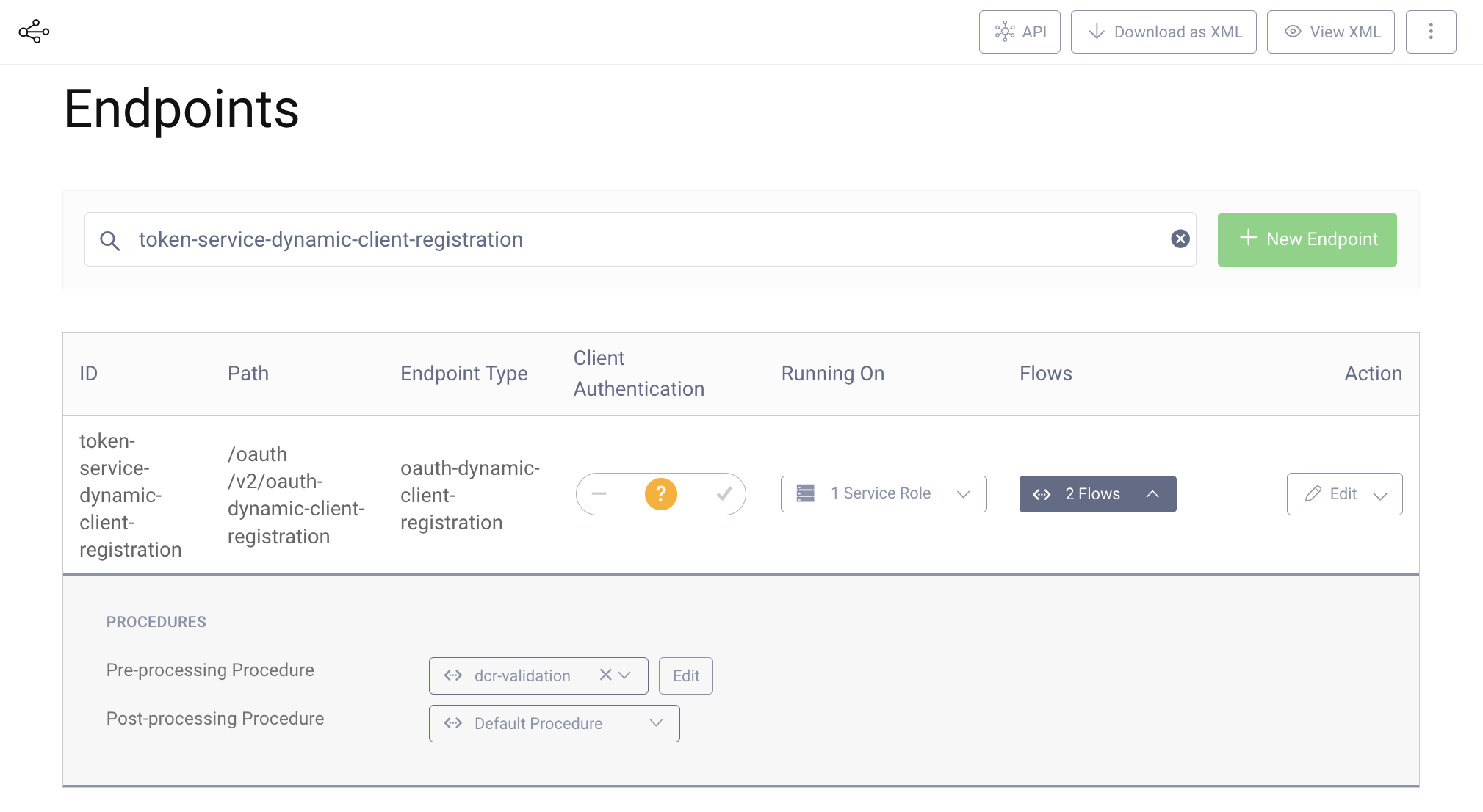This screenshot has width=1483, height=812.
Task: Click the network logo icon top-left
Action: pyautogui.click(x=34, y=32)
